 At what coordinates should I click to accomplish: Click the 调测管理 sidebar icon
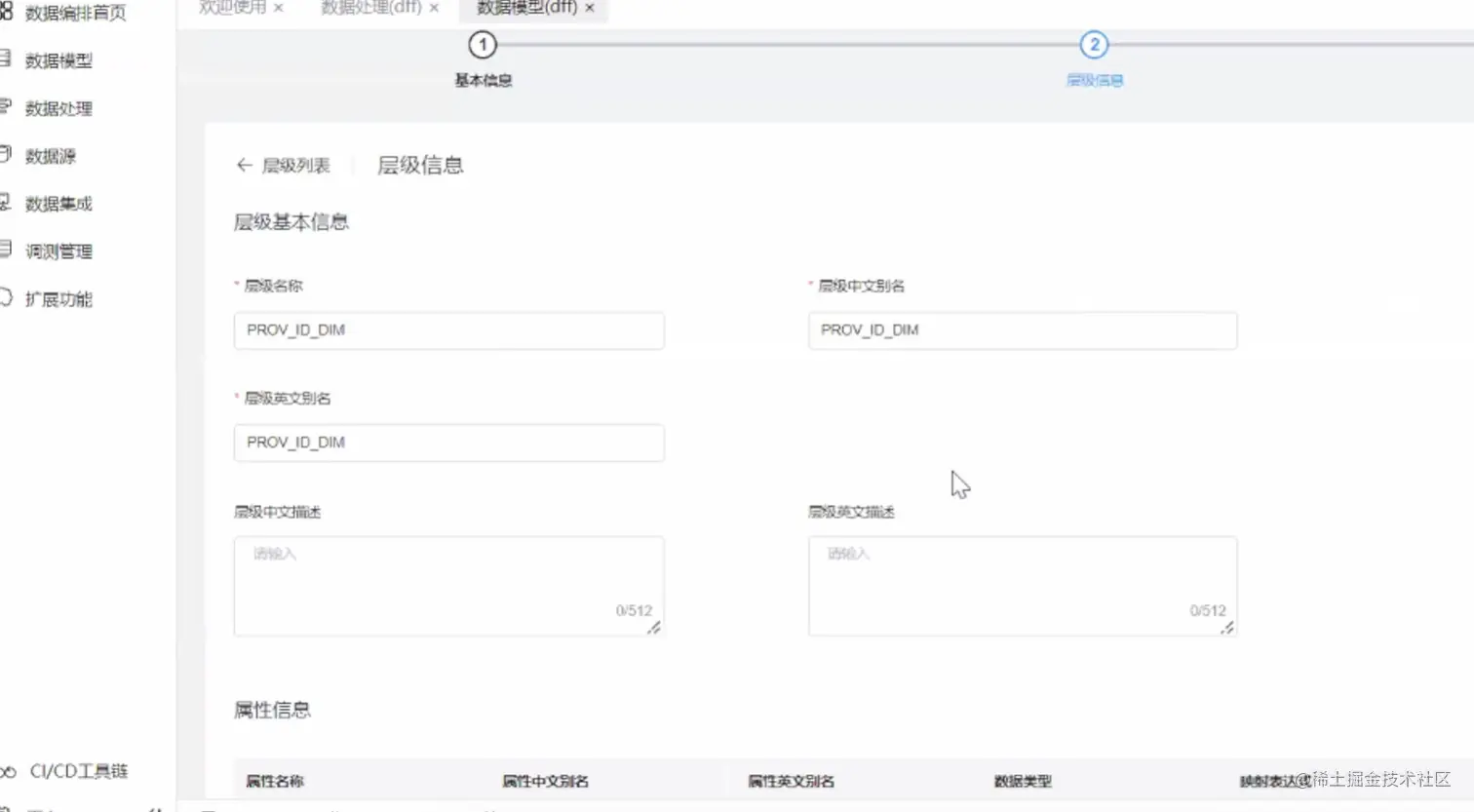click(5, 250)
